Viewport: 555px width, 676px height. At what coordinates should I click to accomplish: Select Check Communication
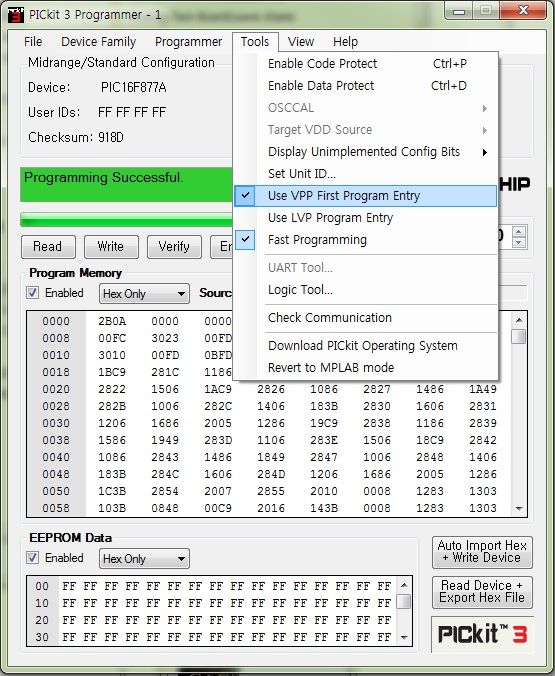click(x=366, y=318)
